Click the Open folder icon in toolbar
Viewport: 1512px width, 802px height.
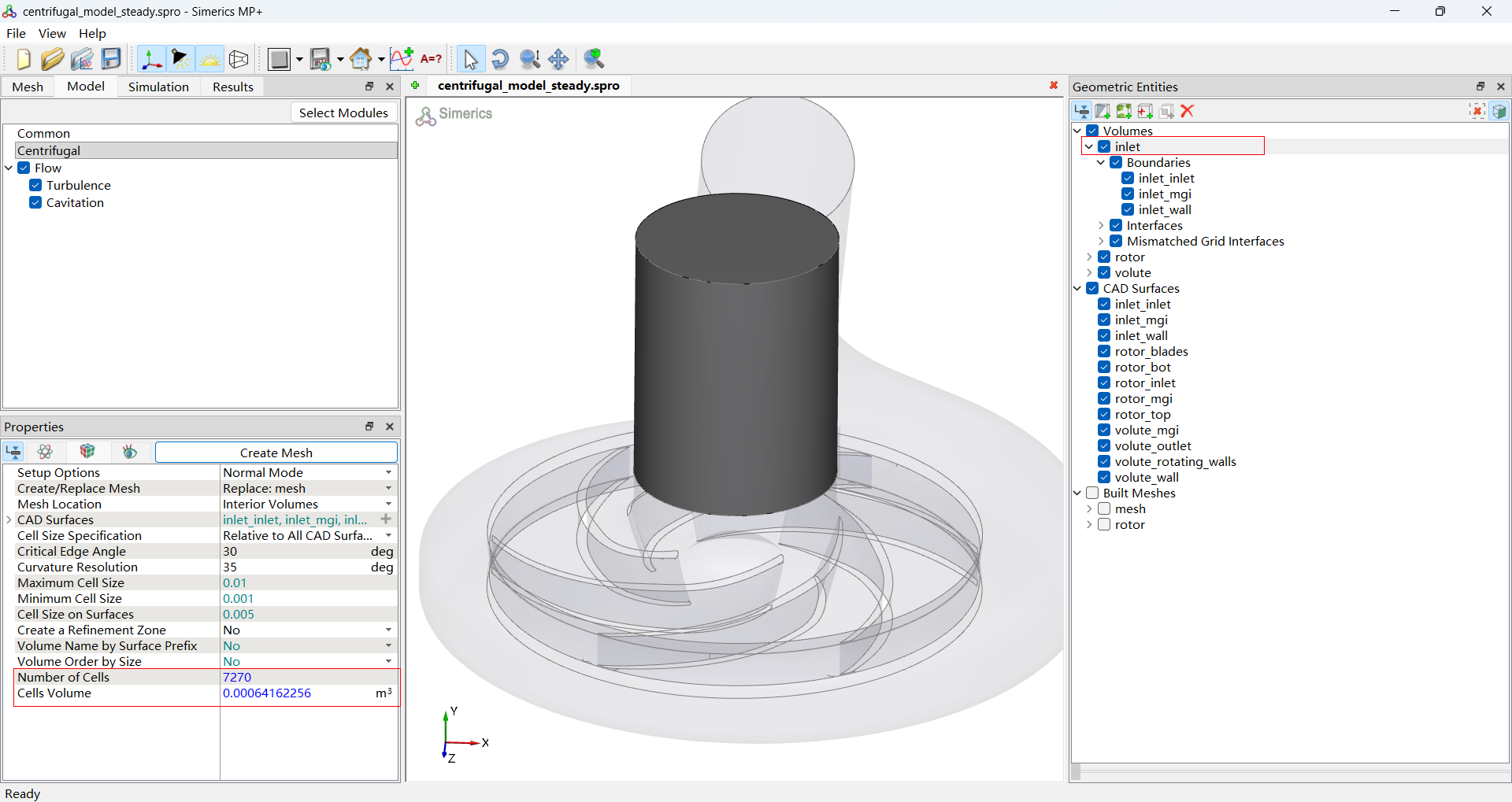coord(52,59)
